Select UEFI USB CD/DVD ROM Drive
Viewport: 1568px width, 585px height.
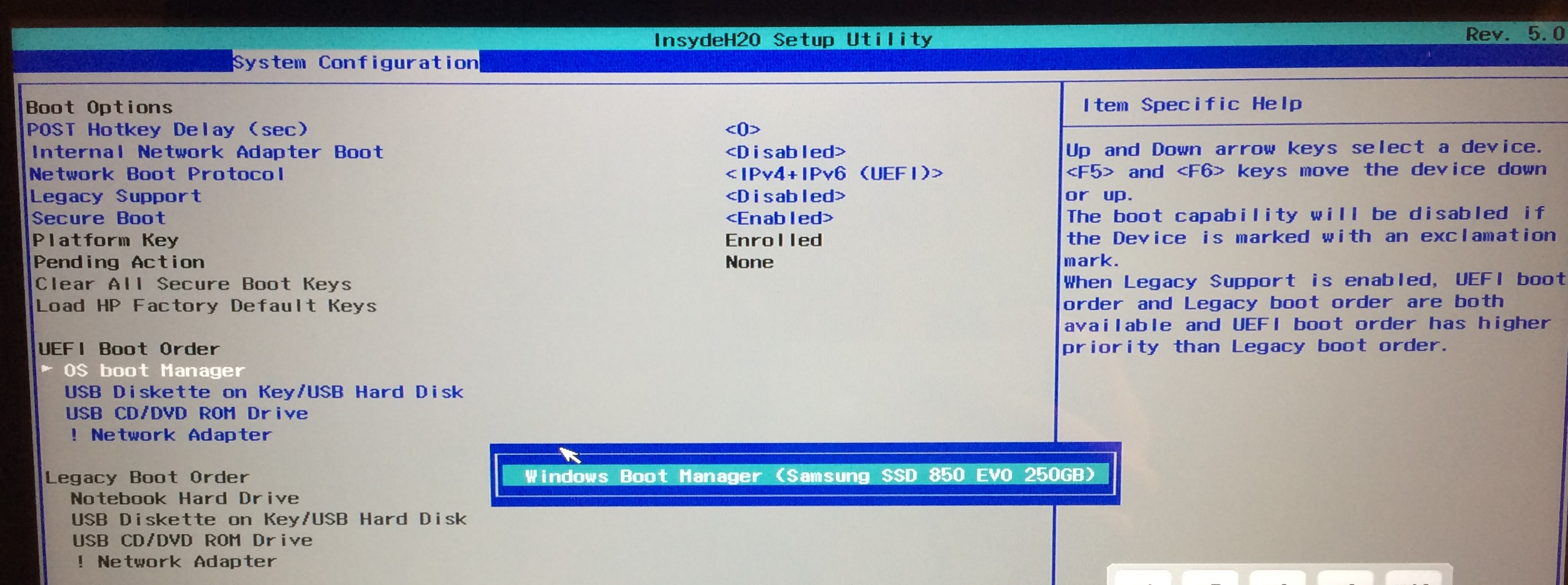(x=186, y=413)
